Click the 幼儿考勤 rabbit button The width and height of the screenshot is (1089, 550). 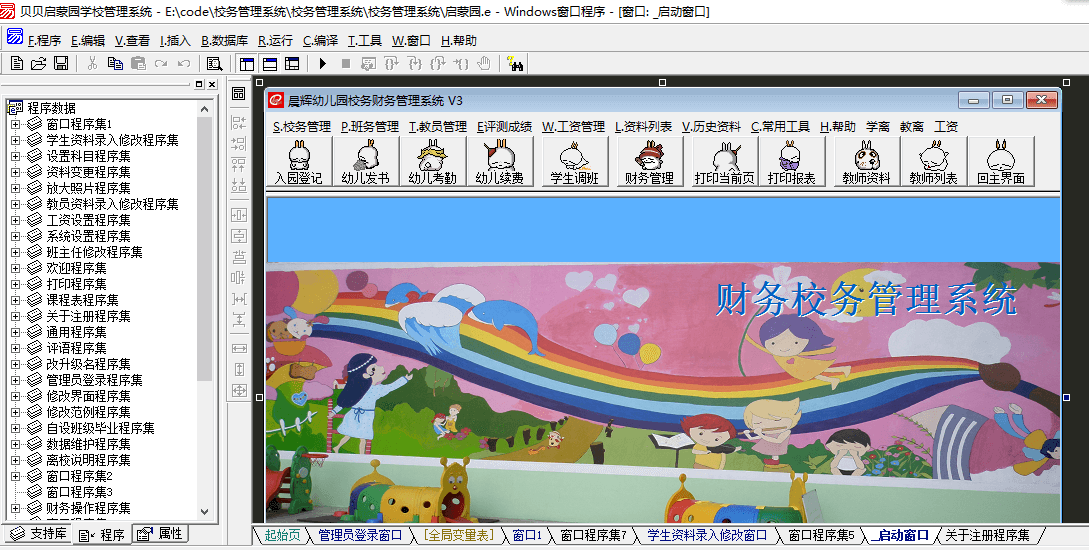pyautogui.click(x=432, y=162)
